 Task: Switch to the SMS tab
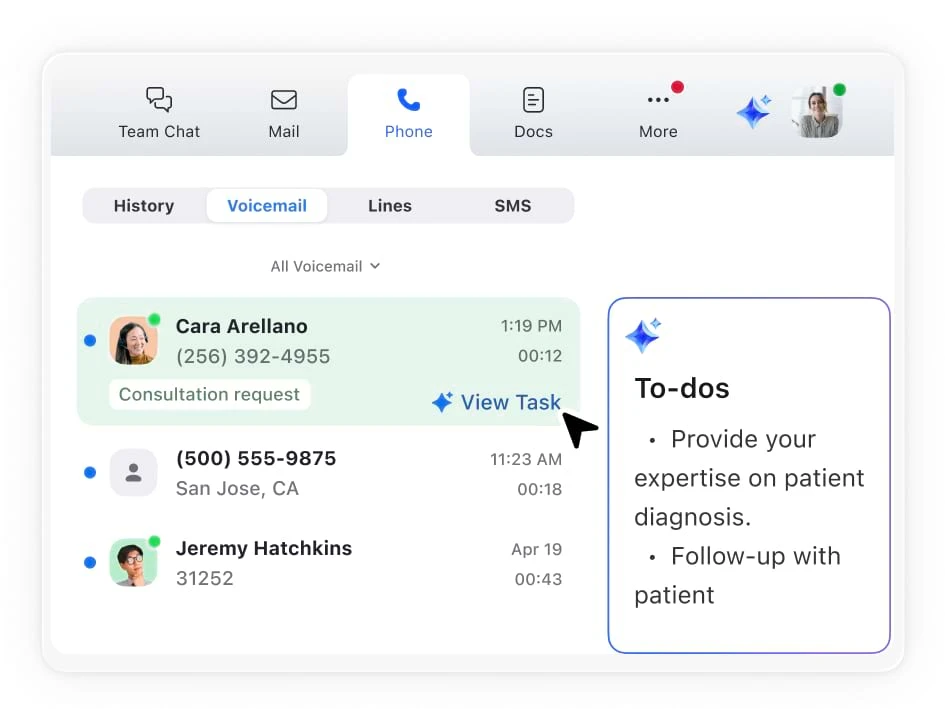[x=512, y=206]
